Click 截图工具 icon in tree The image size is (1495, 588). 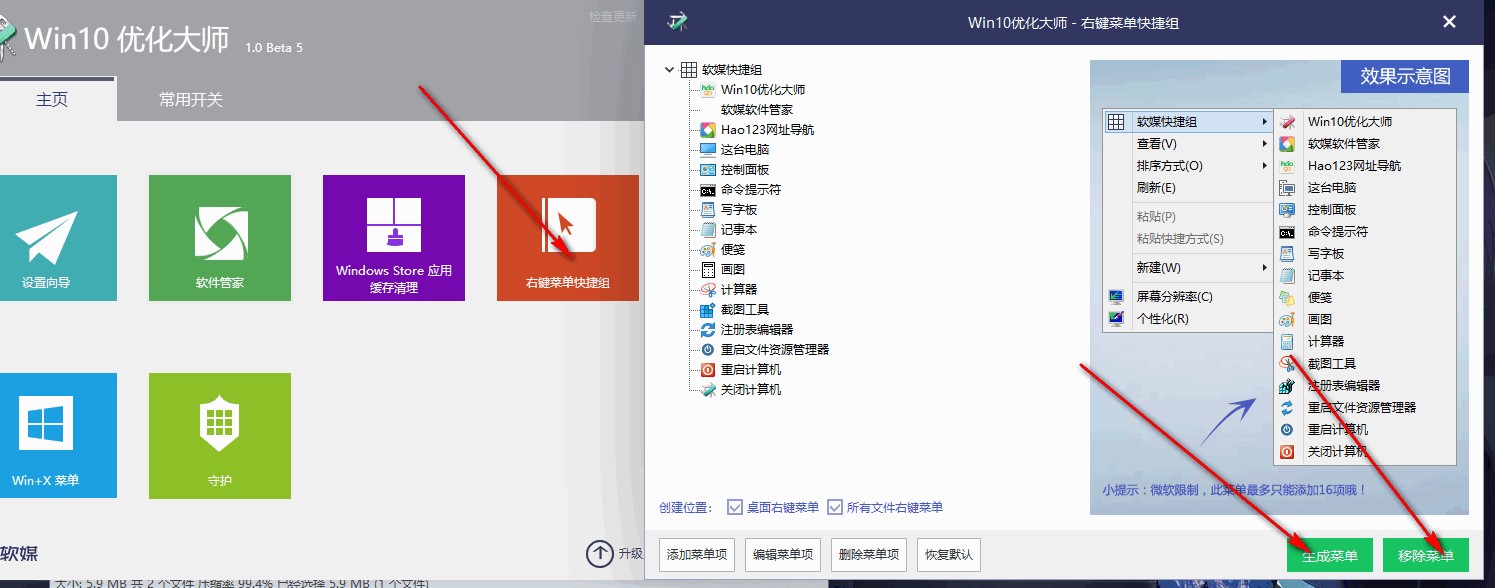pyautogui.click(x=708, y=310)
